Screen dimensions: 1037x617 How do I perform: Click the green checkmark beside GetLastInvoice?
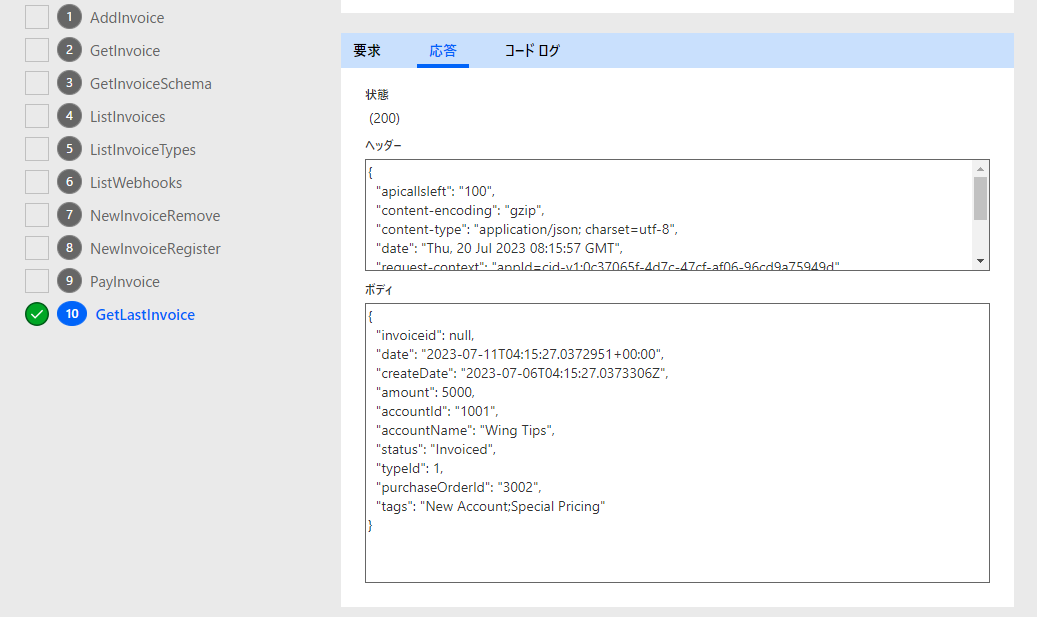point(37,314)
